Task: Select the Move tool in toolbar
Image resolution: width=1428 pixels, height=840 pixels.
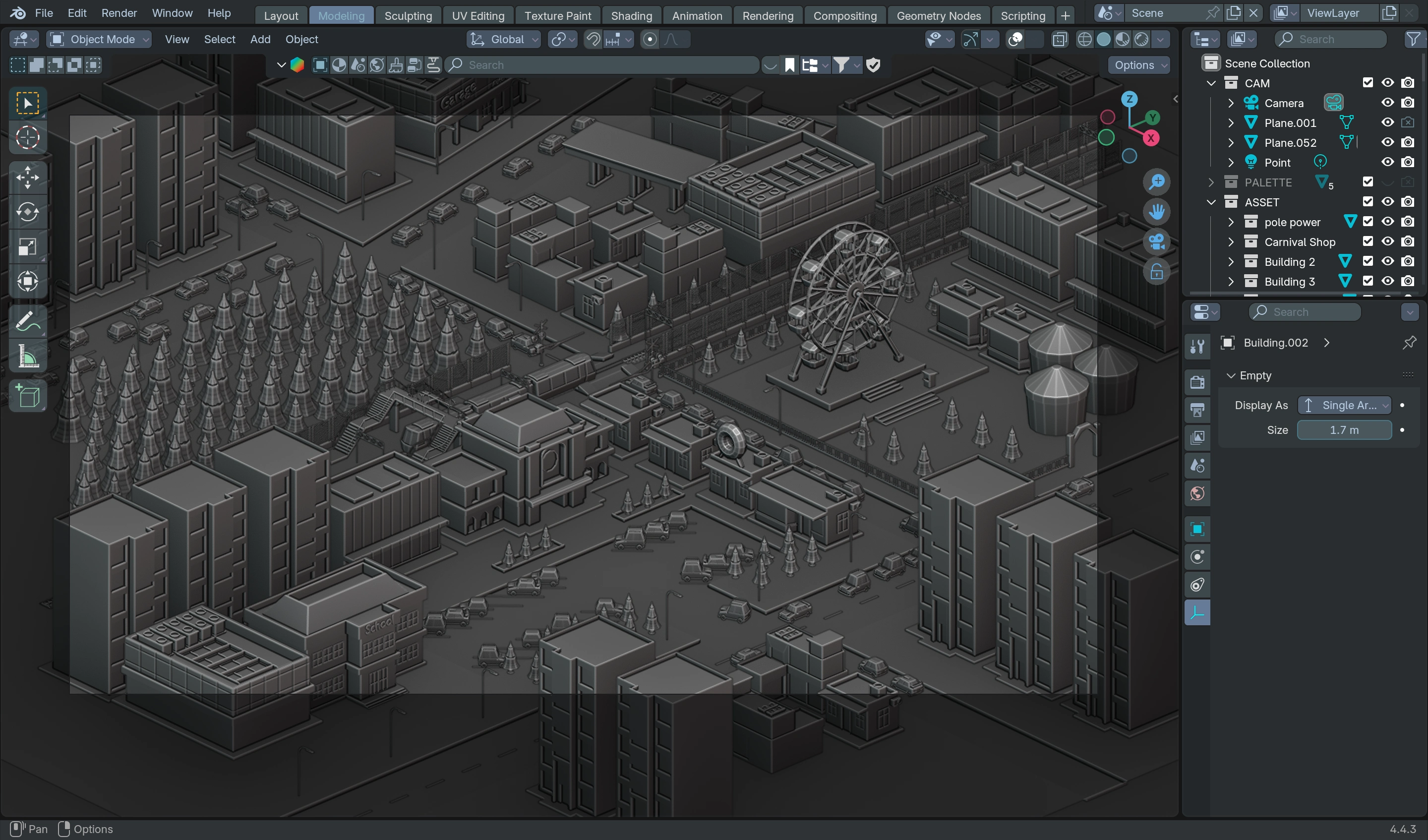Action: click(27, 178)
